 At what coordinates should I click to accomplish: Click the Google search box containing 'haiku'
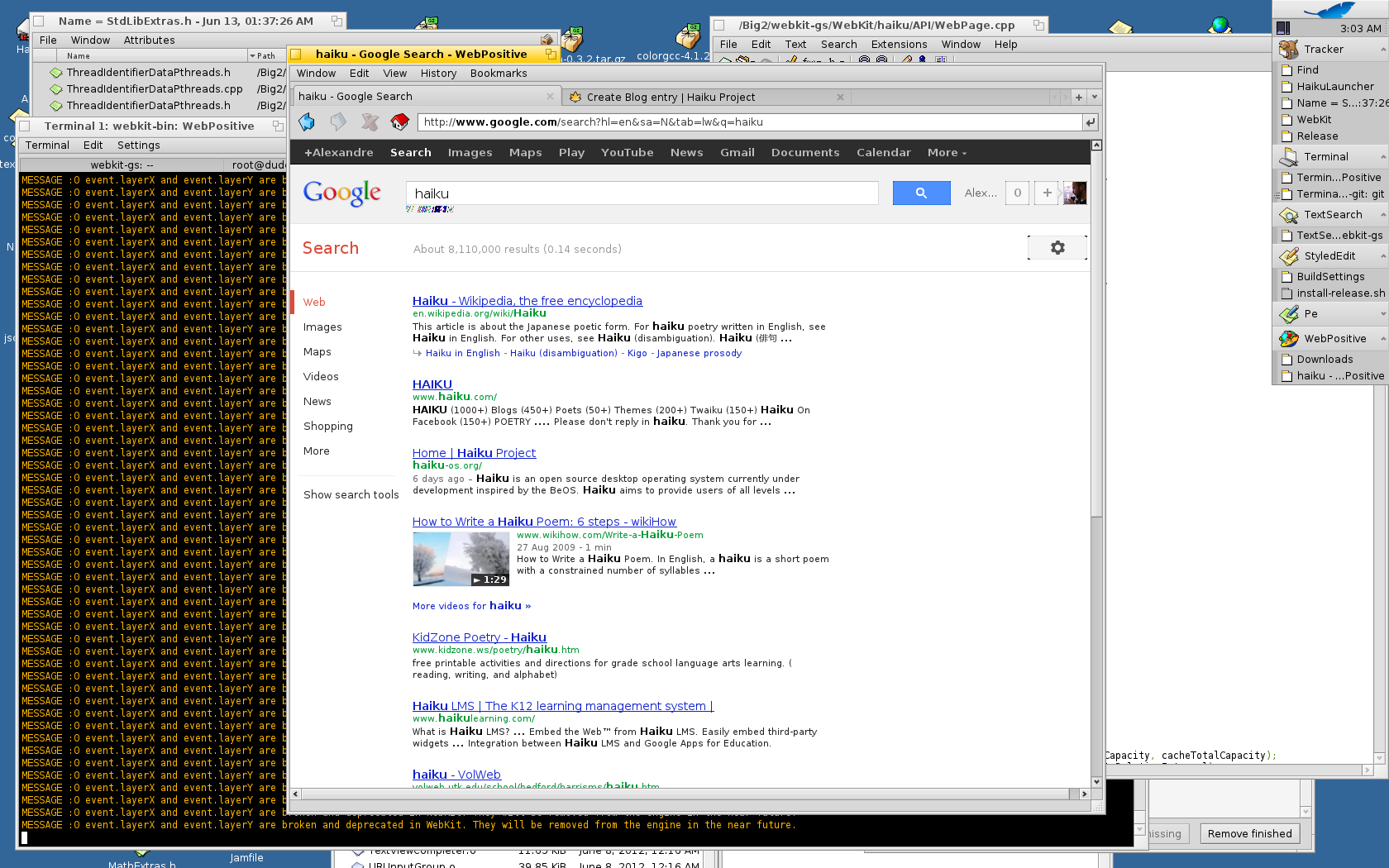[642, 193]
